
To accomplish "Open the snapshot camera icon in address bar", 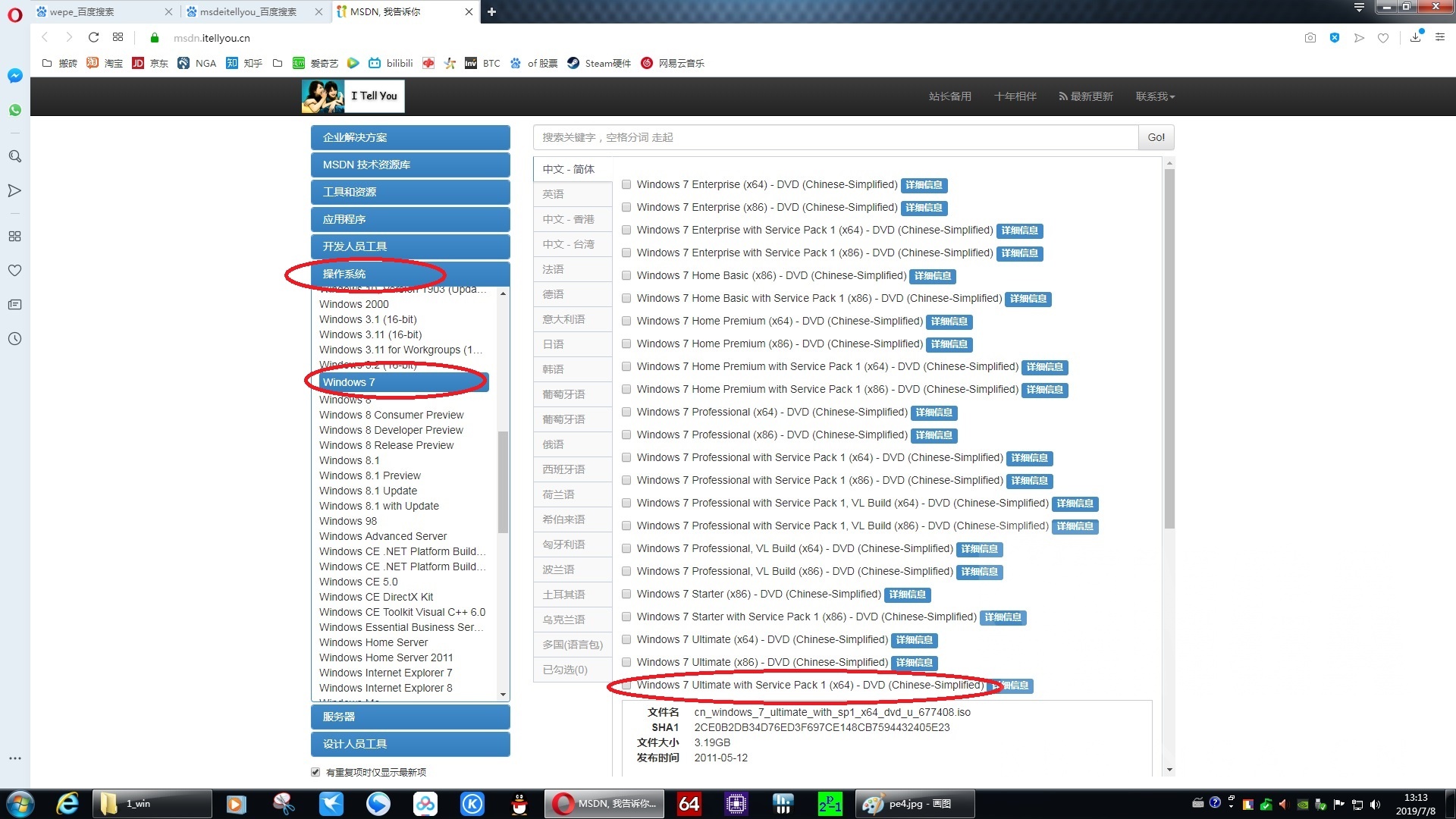I will tap(1310, 37).
